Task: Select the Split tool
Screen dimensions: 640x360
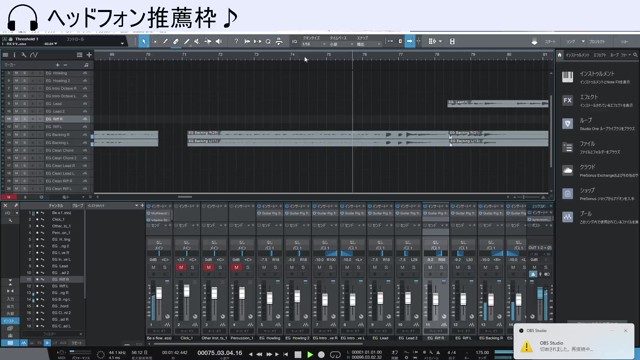Action: [165, 41]
